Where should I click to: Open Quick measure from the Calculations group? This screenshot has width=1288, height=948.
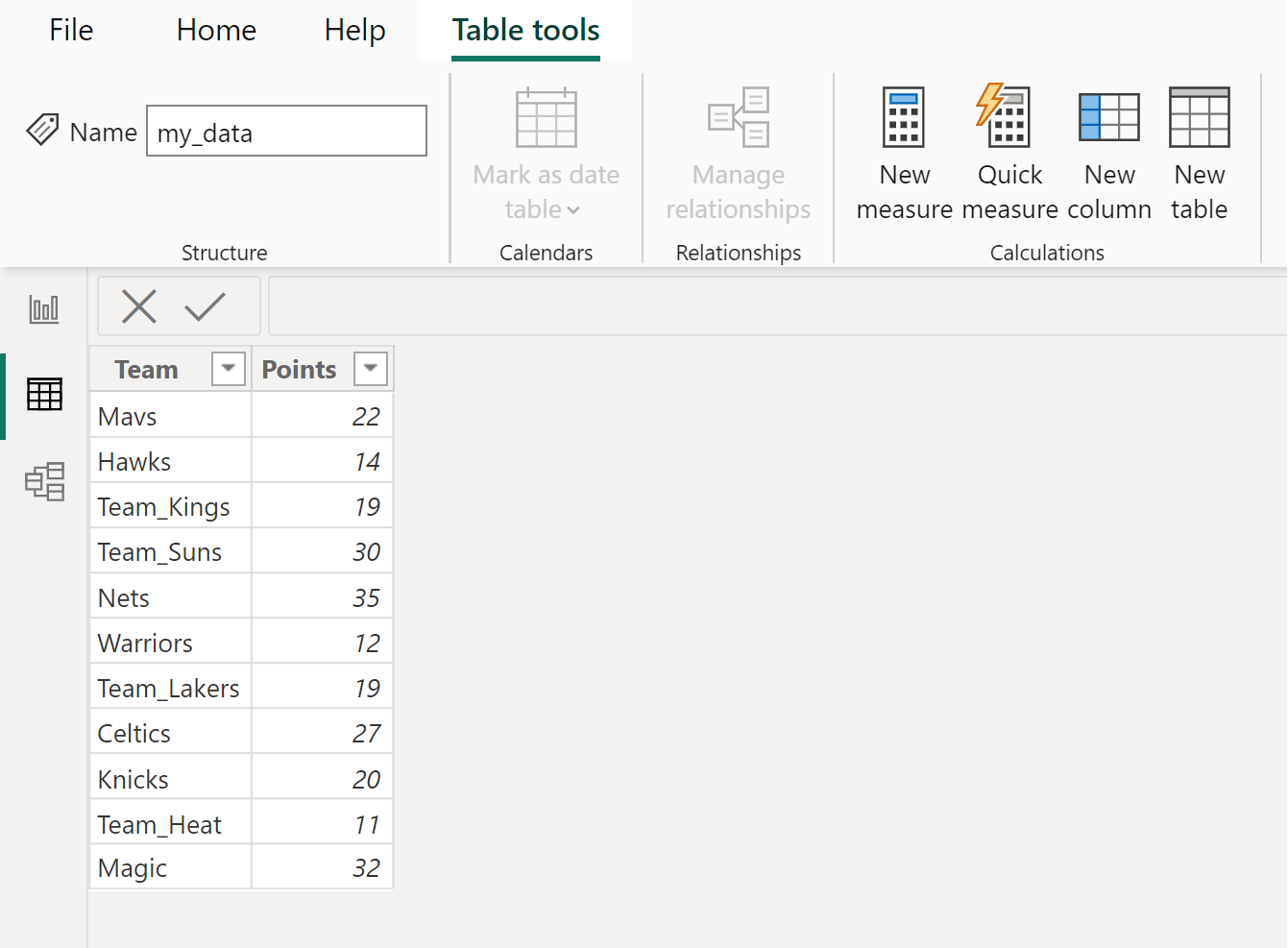(1007, 154)
